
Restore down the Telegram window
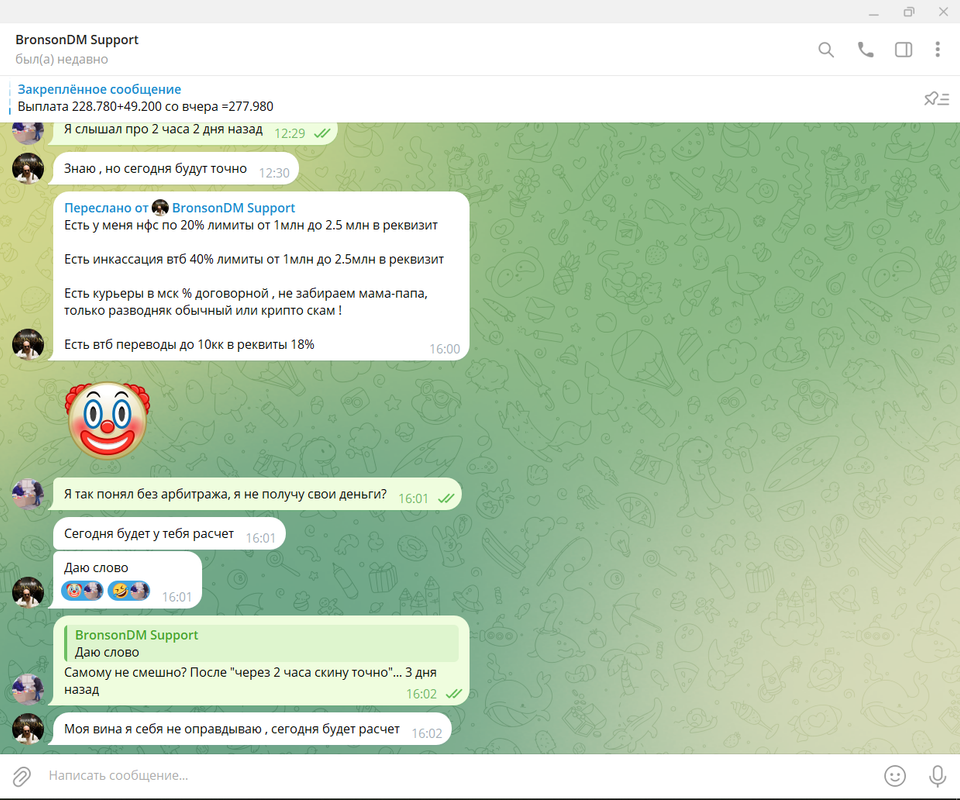tap(909, 12)
